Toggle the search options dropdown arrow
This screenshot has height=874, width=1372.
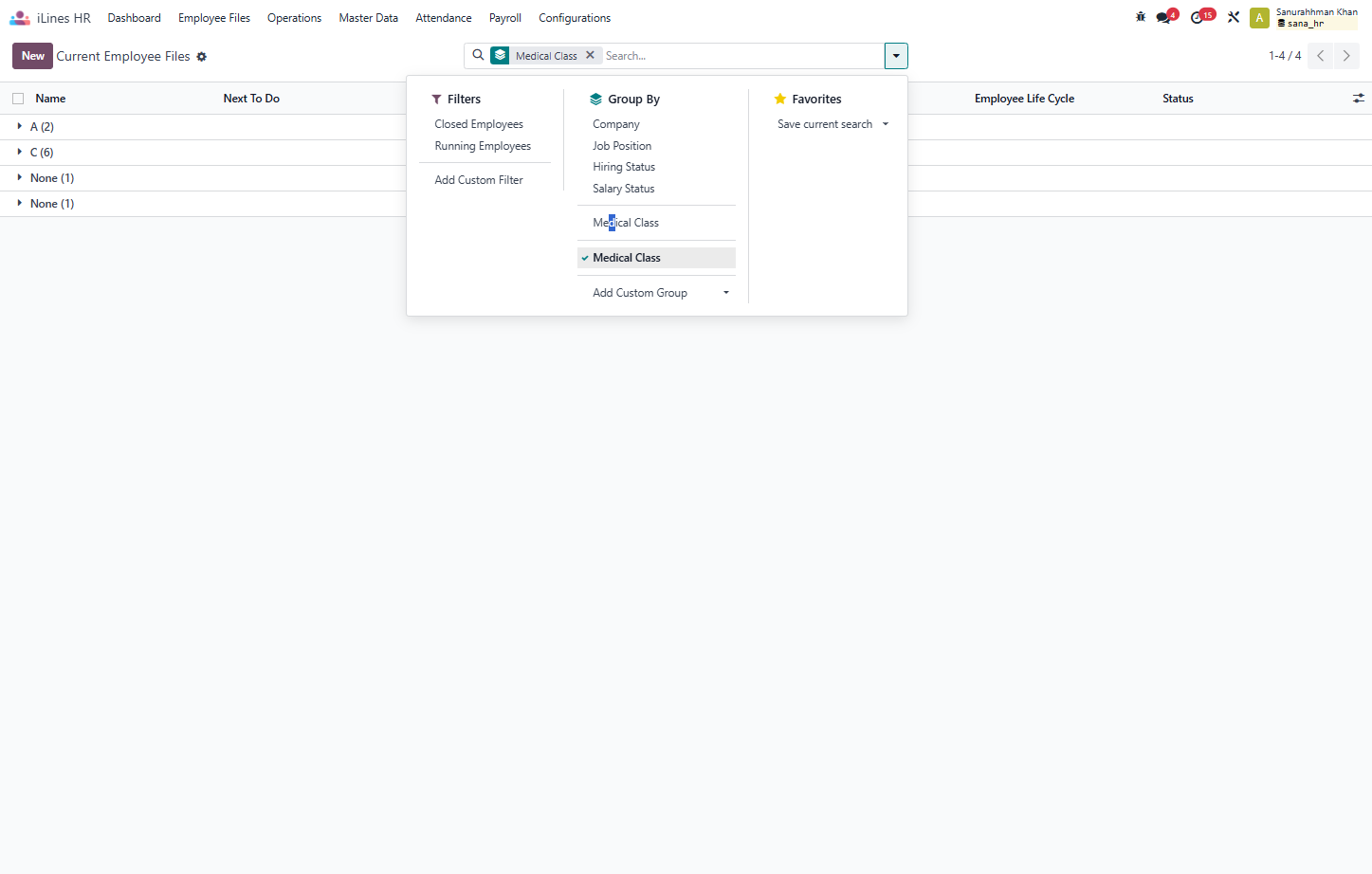896,56
